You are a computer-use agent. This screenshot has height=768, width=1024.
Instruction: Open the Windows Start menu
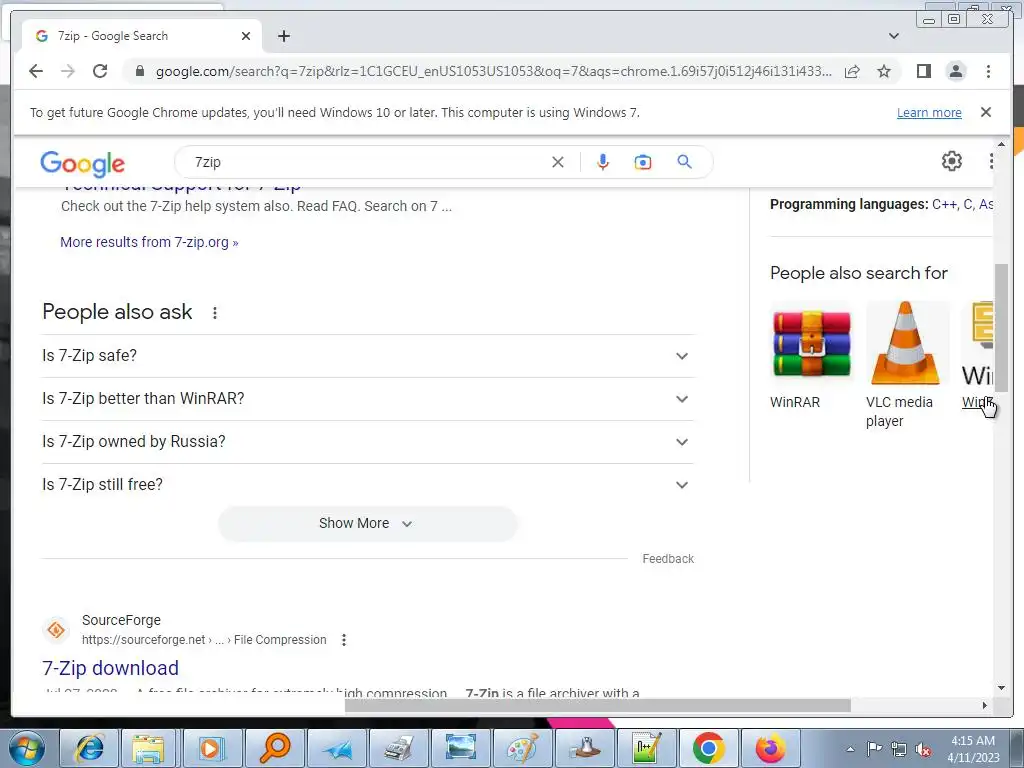pos(27,748)
